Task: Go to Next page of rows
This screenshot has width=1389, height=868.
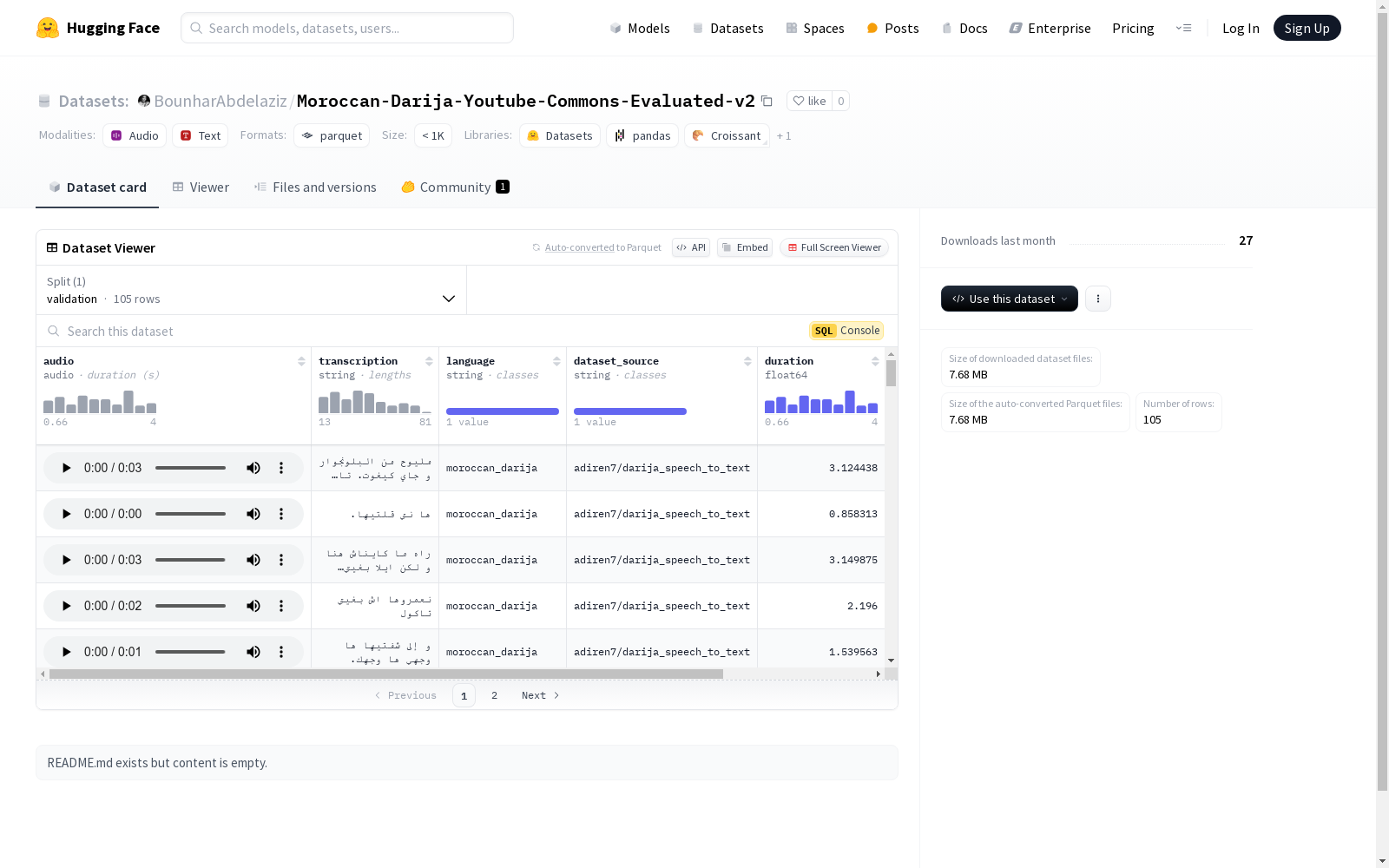Action: 540,695
